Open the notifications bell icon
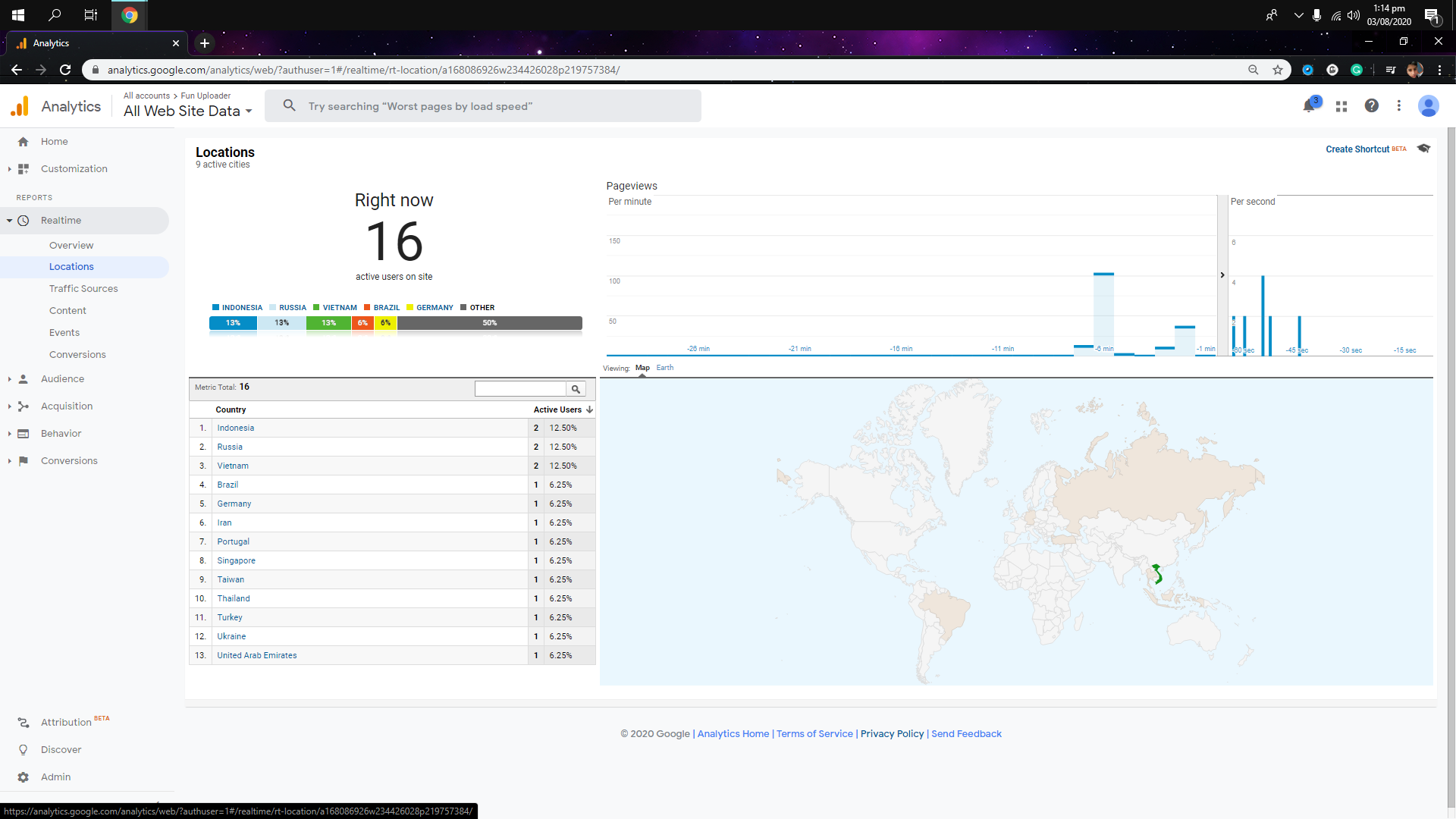This screenshot has width=1456, height=819. [1309, 106]
